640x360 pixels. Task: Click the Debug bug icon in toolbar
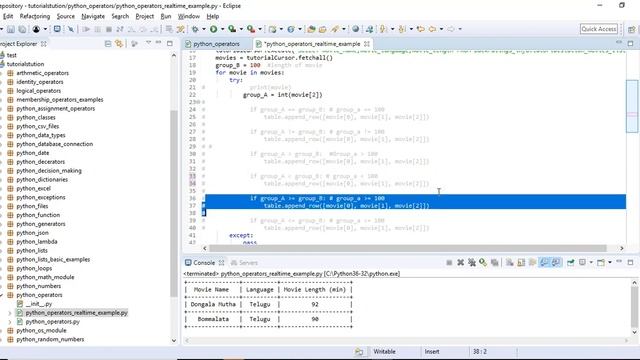[195, 29]
